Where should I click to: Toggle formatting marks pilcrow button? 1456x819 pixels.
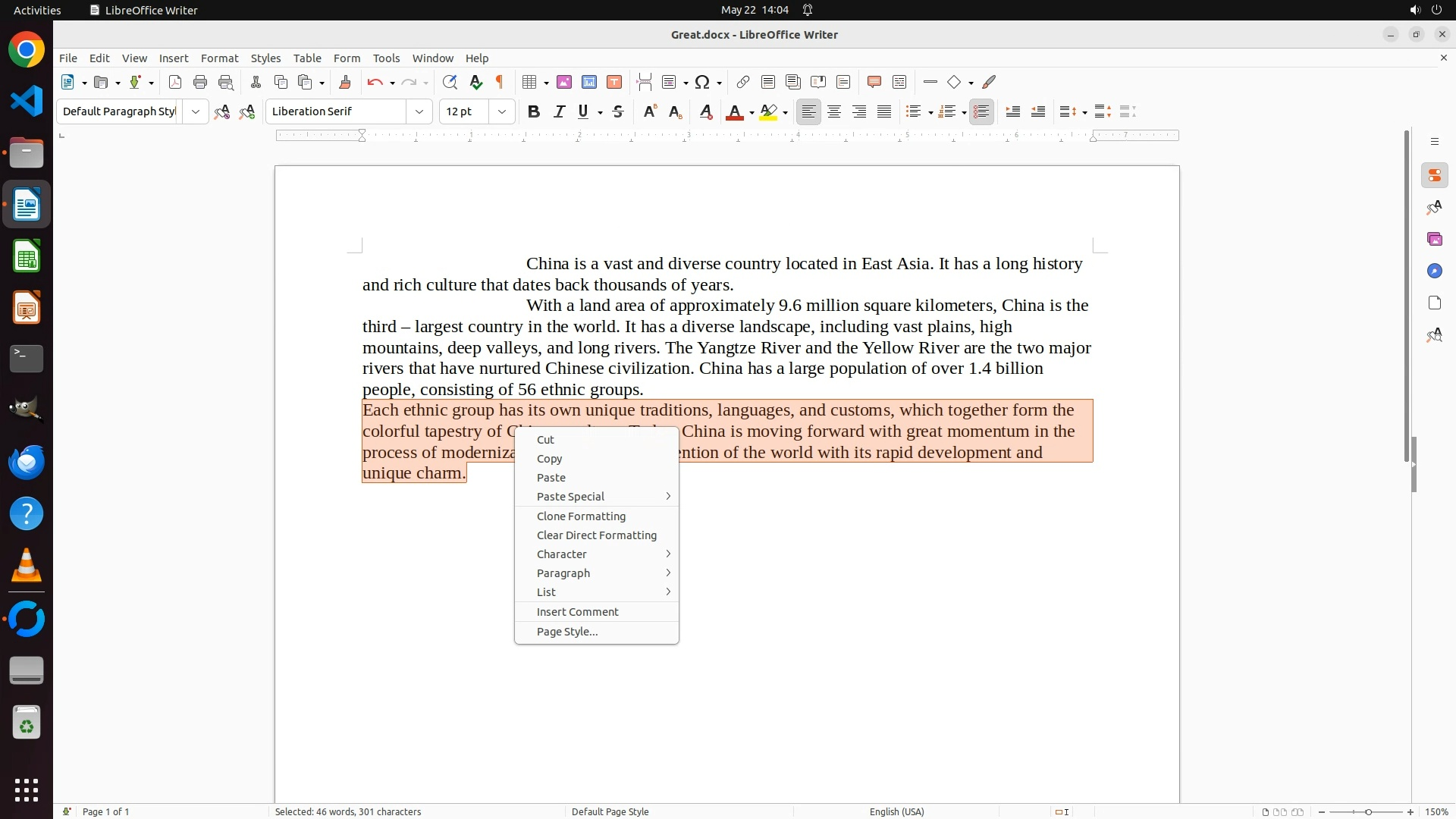(500, 82)
